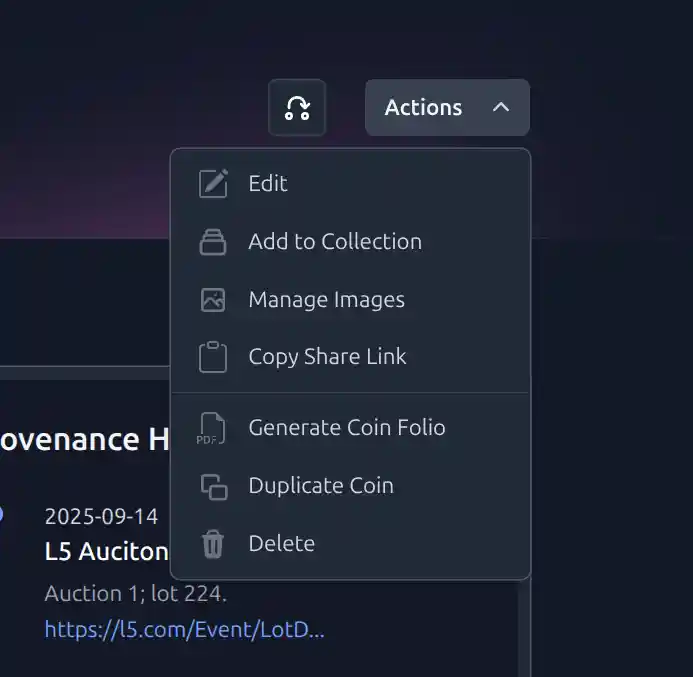Click the chevron arrow on Actions button

click(501, 107)
